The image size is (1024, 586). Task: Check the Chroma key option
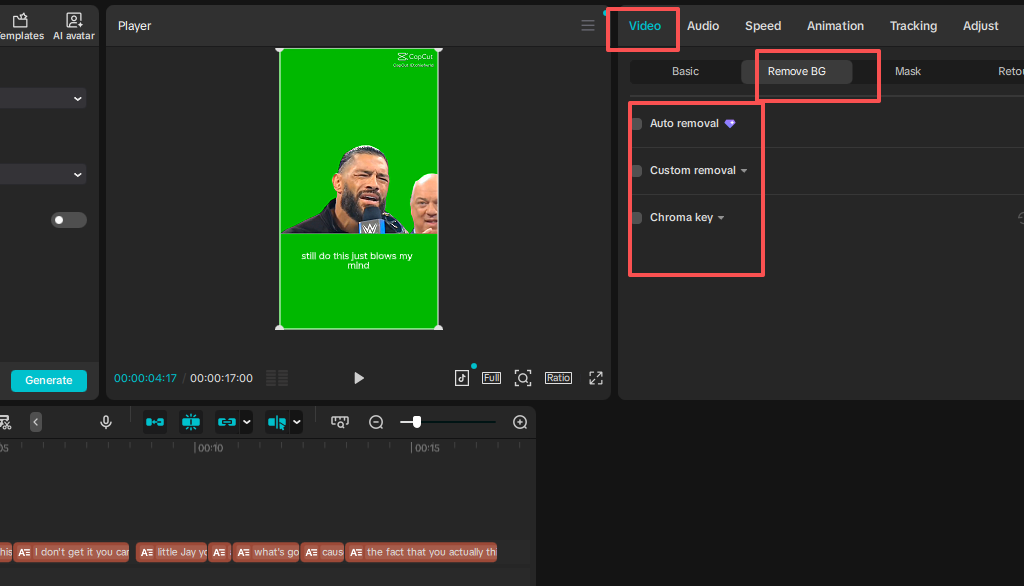636,217
